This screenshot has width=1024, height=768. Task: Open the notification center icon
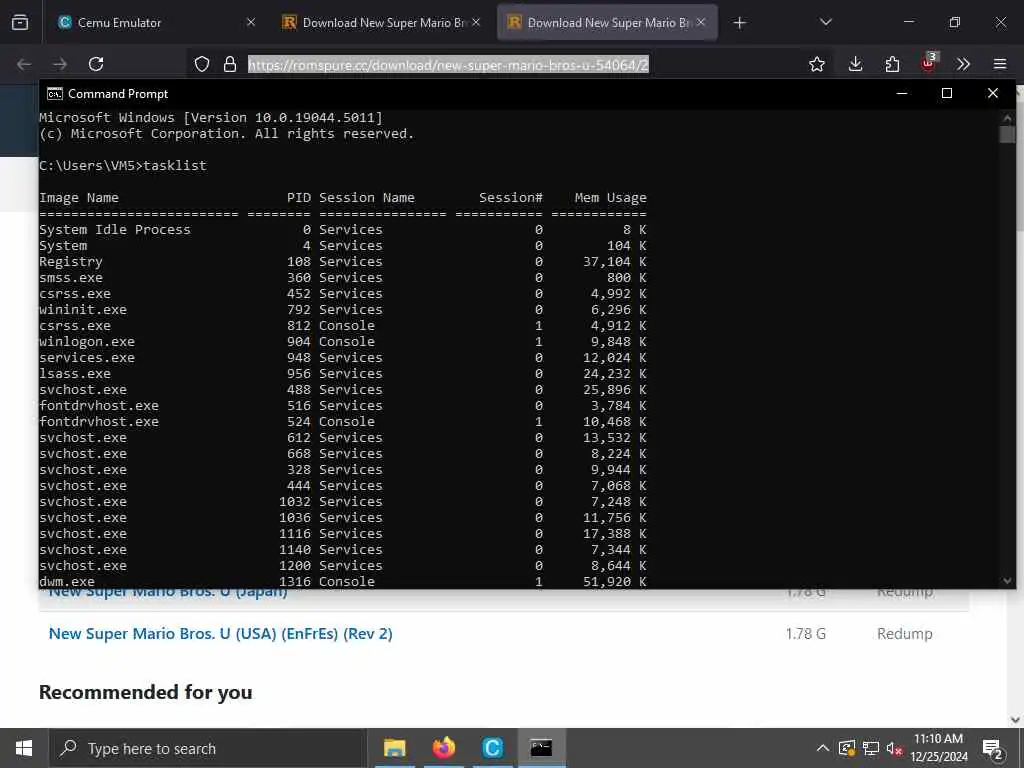[x=993, y=749]
